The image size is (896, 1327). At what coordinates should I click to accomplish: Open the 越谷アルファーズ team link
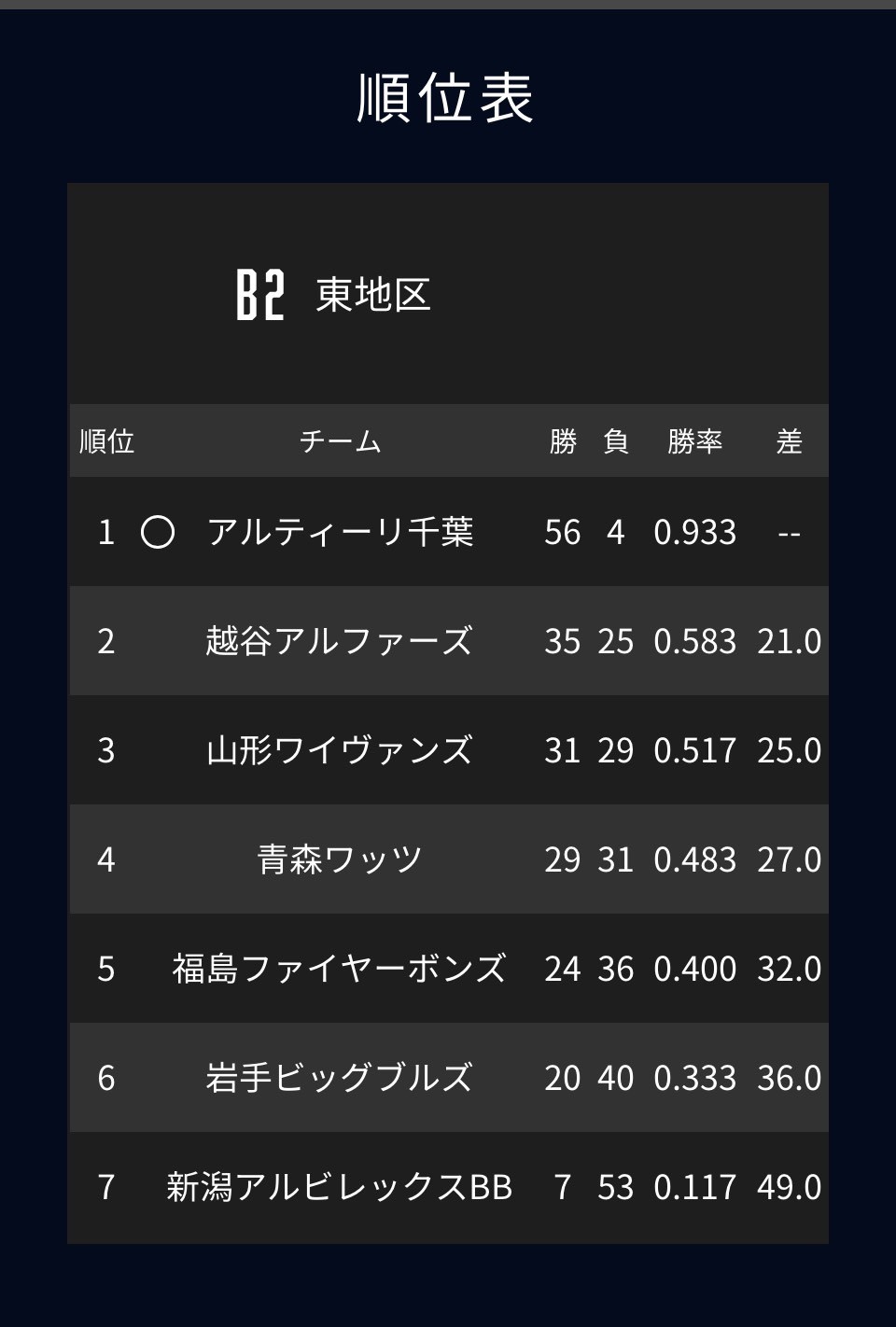(340, 641)
